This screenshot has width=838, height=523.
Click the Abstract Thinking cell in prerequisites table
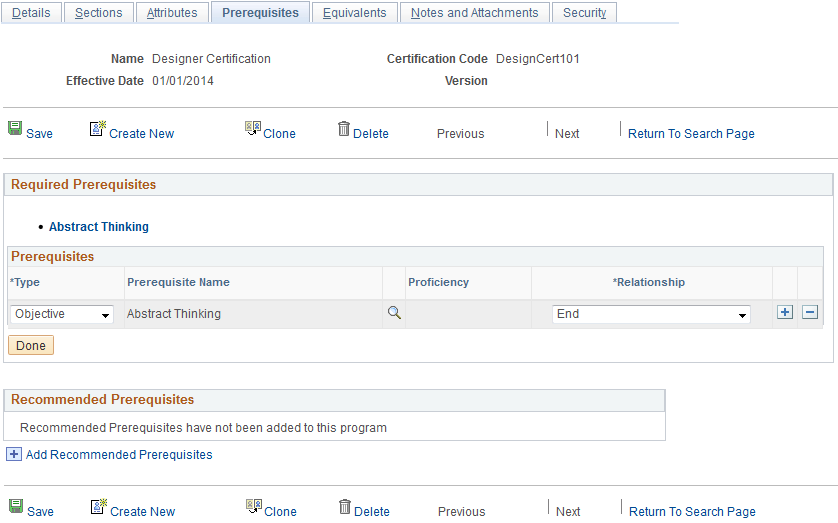[x=174, y=314]
